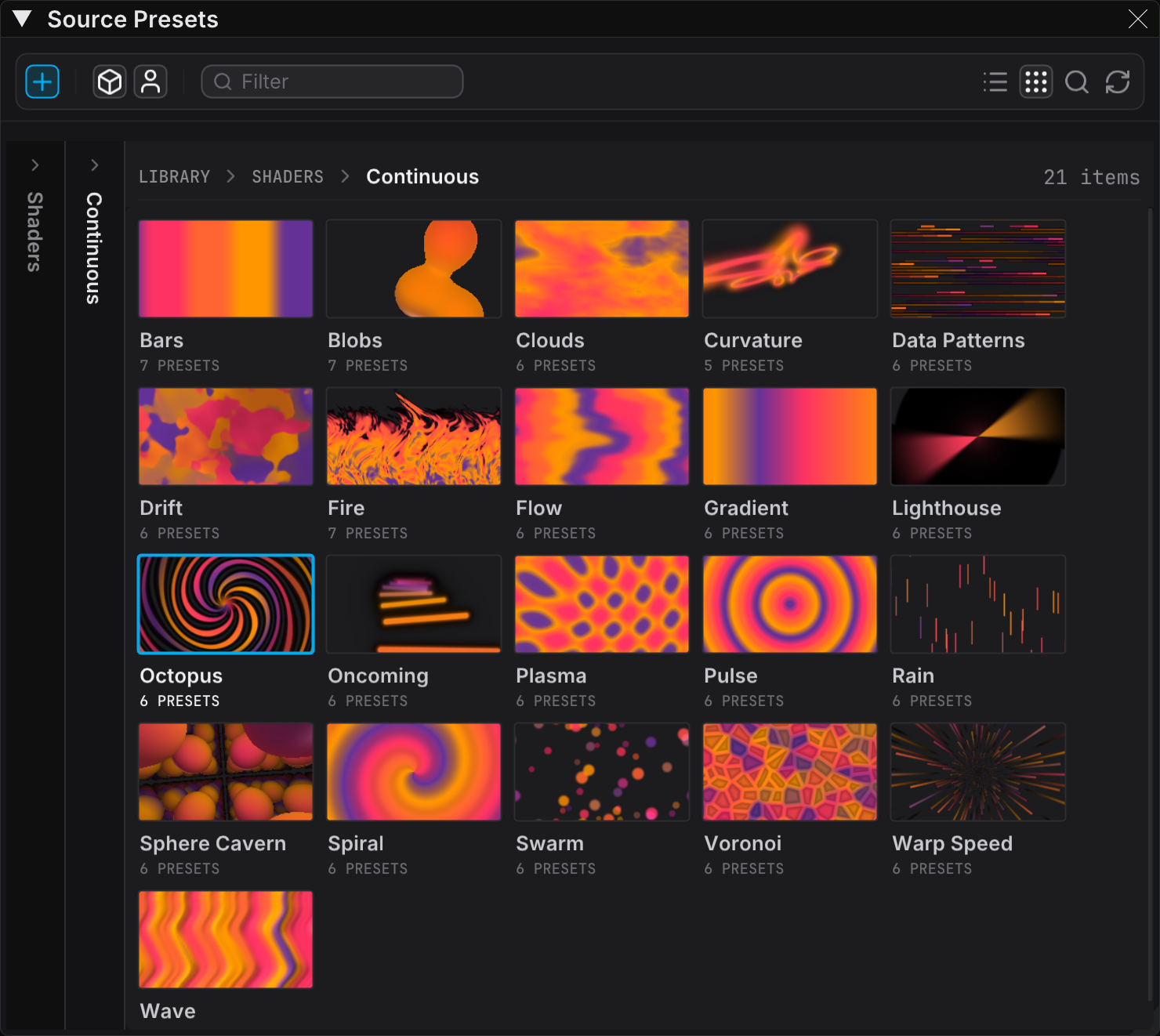Click the vertical scrollbar of the grid
The width and height of the screenshot is (1160, 1036).
click(x=1151, y=604)
